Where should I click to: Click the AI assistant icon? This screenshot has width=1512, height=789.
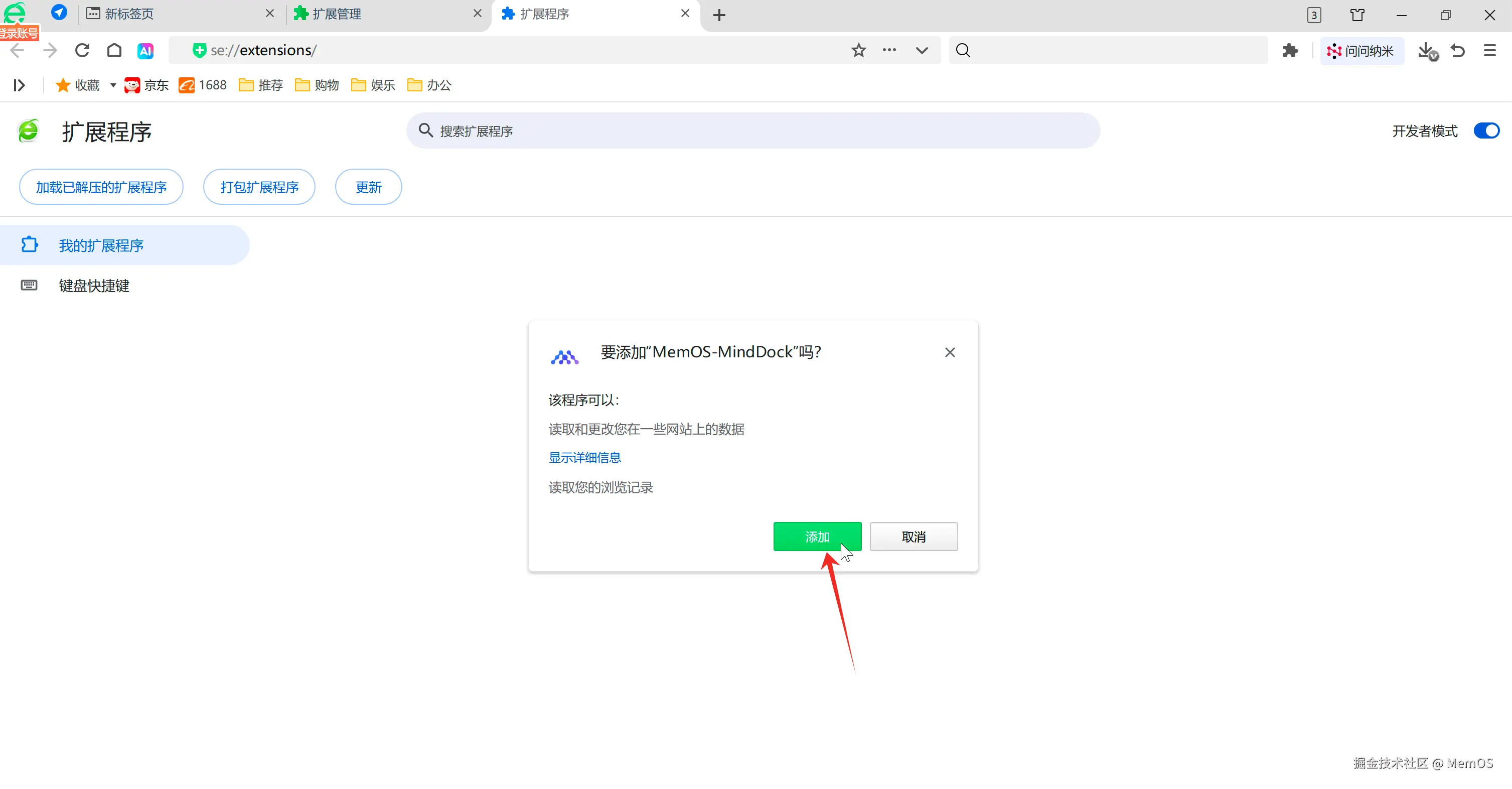[x=145, y=51]
